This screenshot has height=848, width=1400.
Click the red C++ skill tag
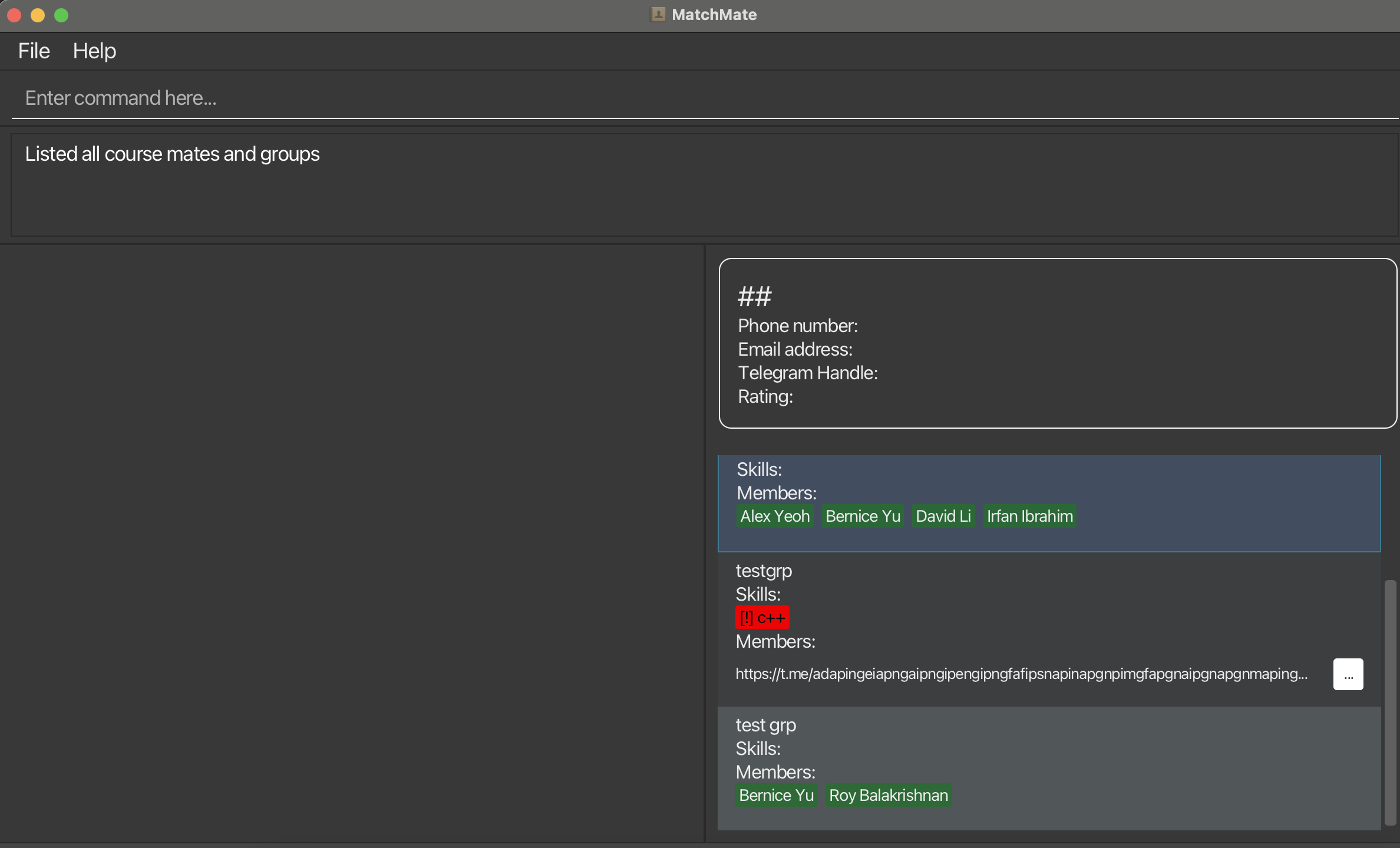pos(762,618)
